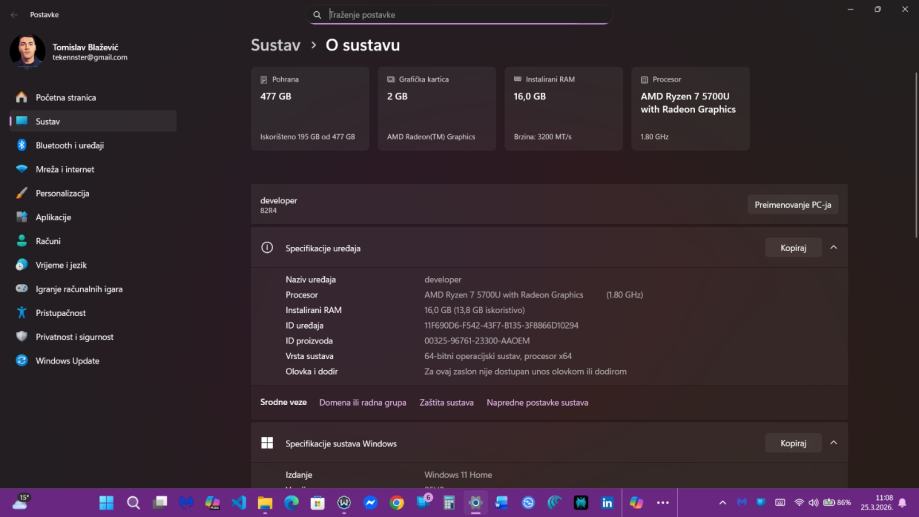Click the active Settings gear on the taskbar

[x=475, y=503]
